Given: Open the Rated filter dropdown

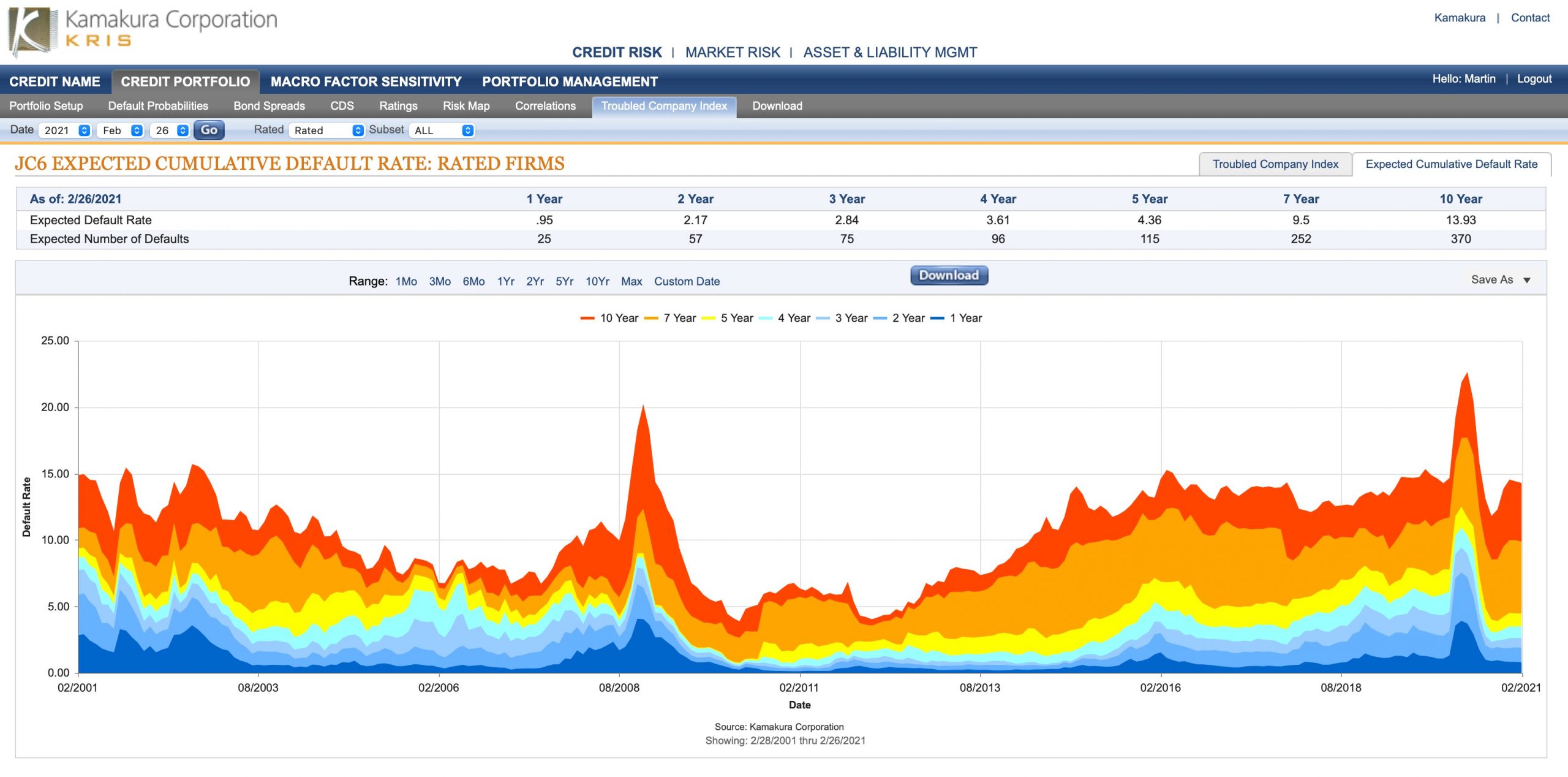Looking at the screenshot, I should pos(327,131).
